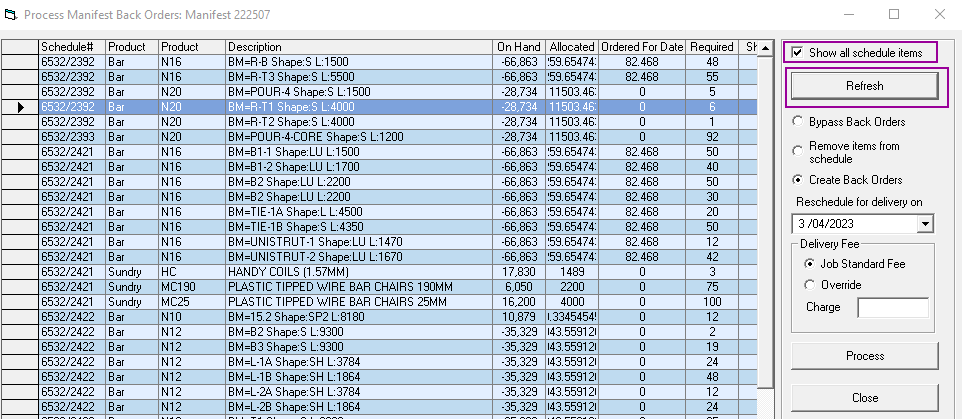Click the Close button
The image size is (962, 419).
(x=864, y=398)
